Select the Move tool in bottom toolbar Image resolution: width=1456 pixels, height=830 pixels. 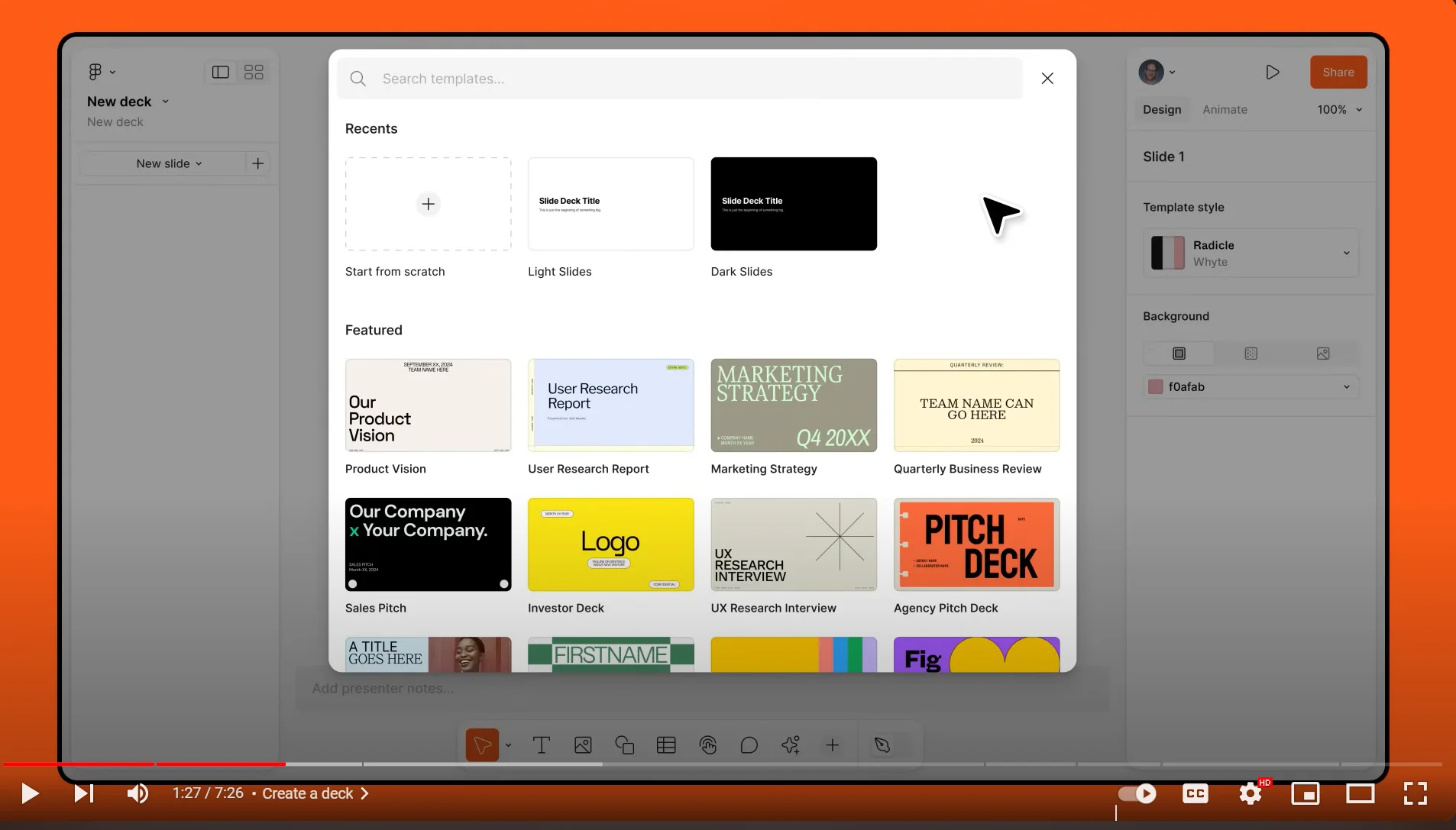(x=483, y=745)
